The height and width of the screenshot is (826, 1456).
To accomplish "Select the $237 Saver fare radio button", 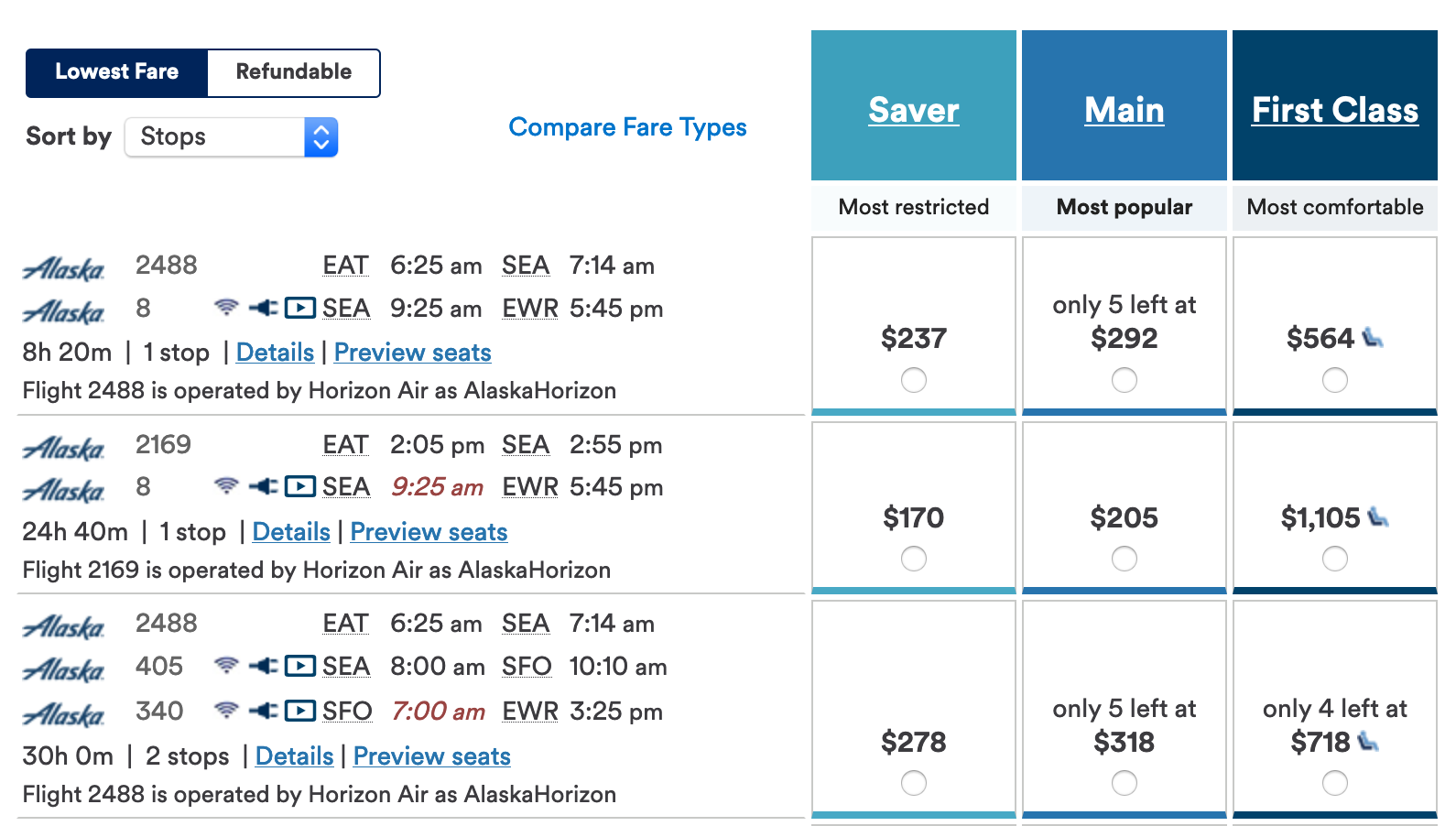I will coord(914,380).
